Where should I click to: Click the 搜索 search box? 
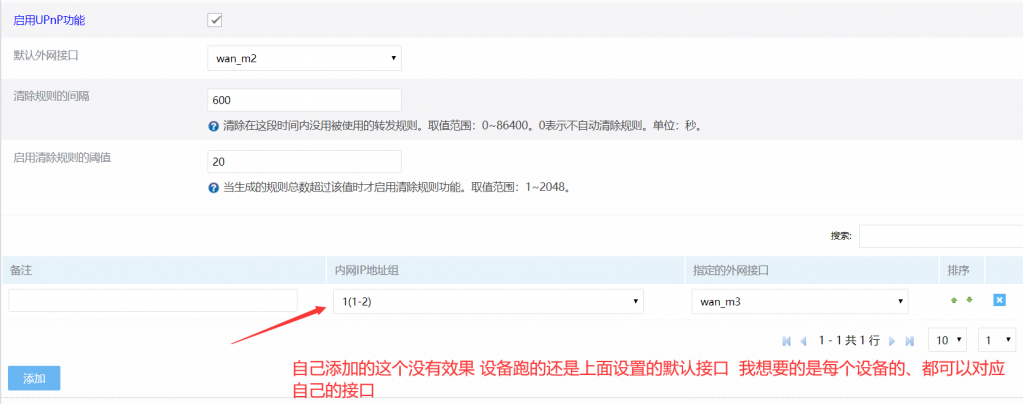940,236
